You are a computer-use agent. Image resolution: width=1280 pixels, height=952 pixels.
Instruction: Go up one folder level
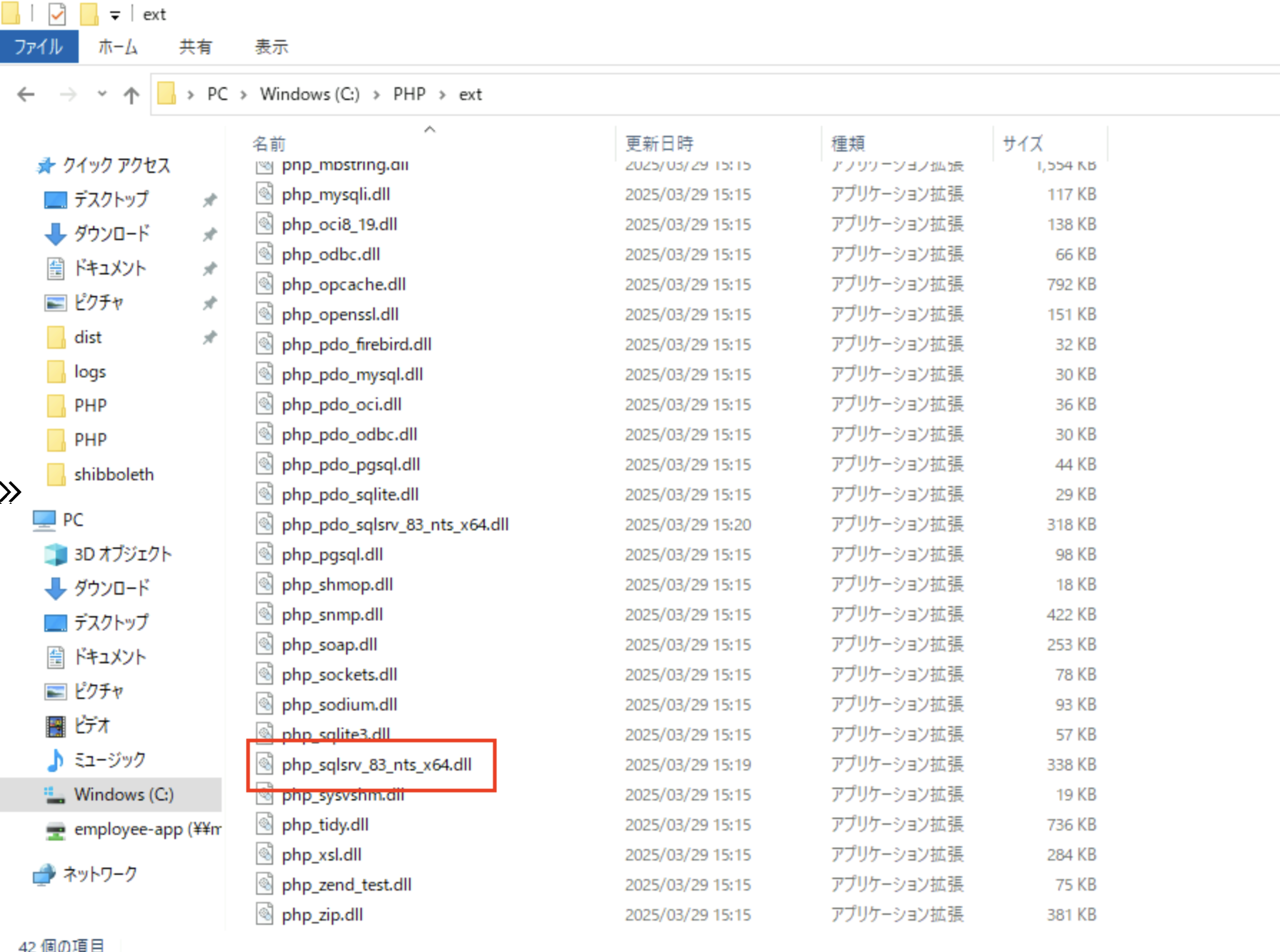(131, 95)
